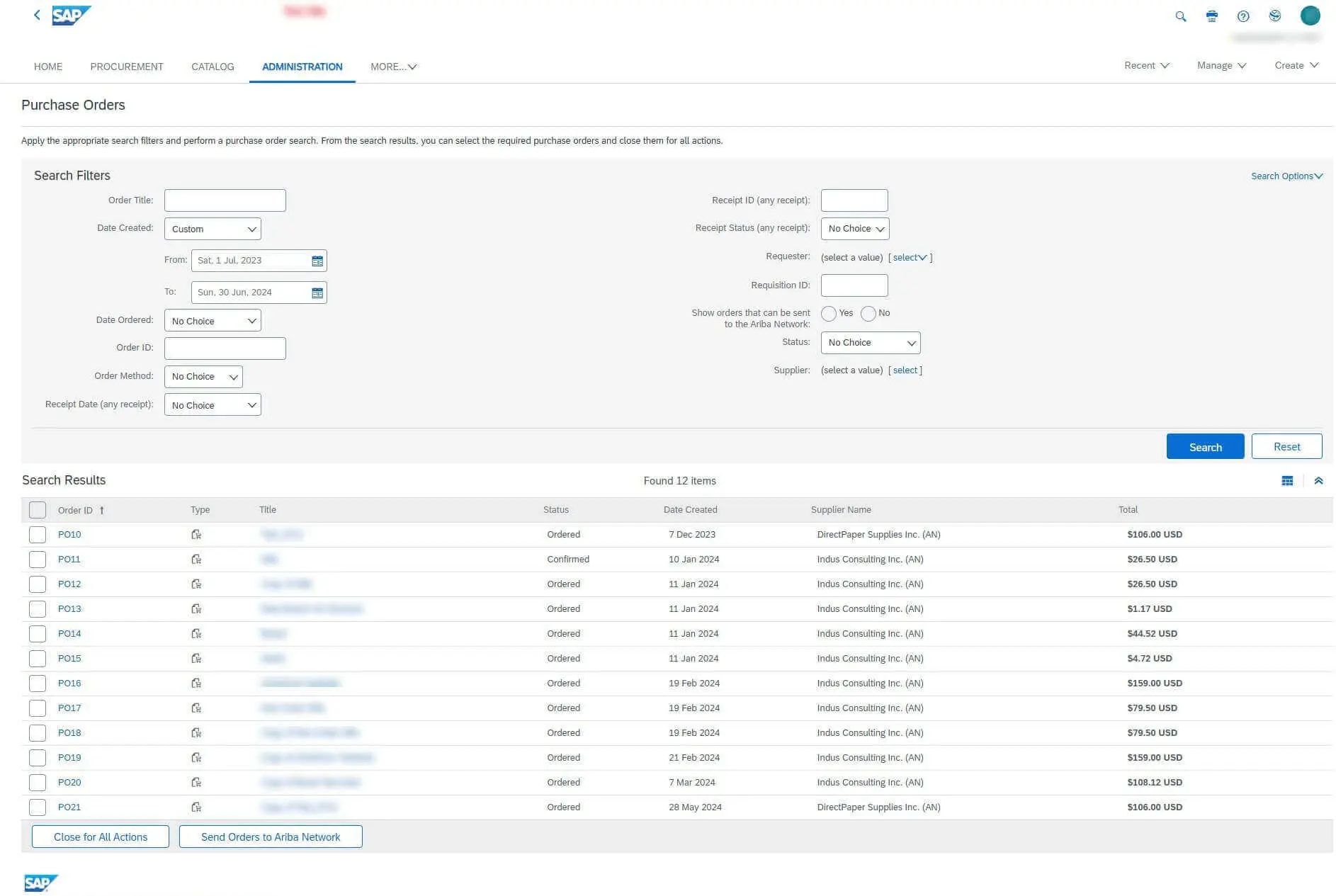The height and width of the screenshot is (896, 1336).
Task: Tick the select-all checkbox in table header
Action: coord(38,510)
